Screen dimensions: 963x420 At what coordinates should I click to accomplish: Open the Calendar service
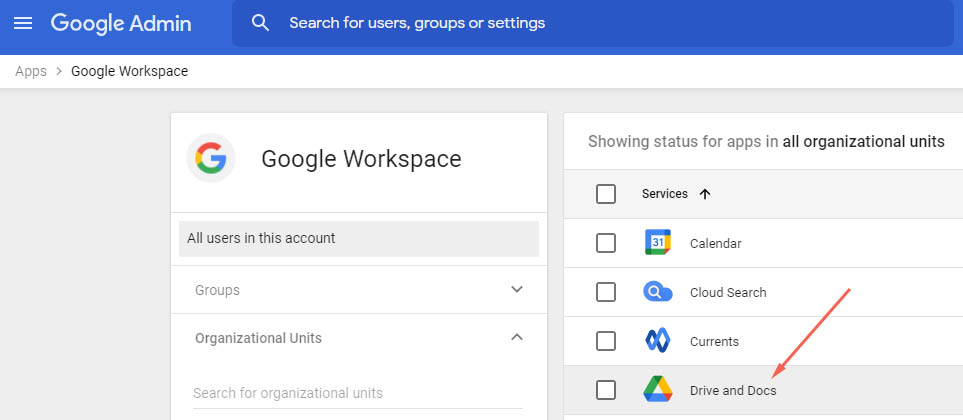click(715, 244)
